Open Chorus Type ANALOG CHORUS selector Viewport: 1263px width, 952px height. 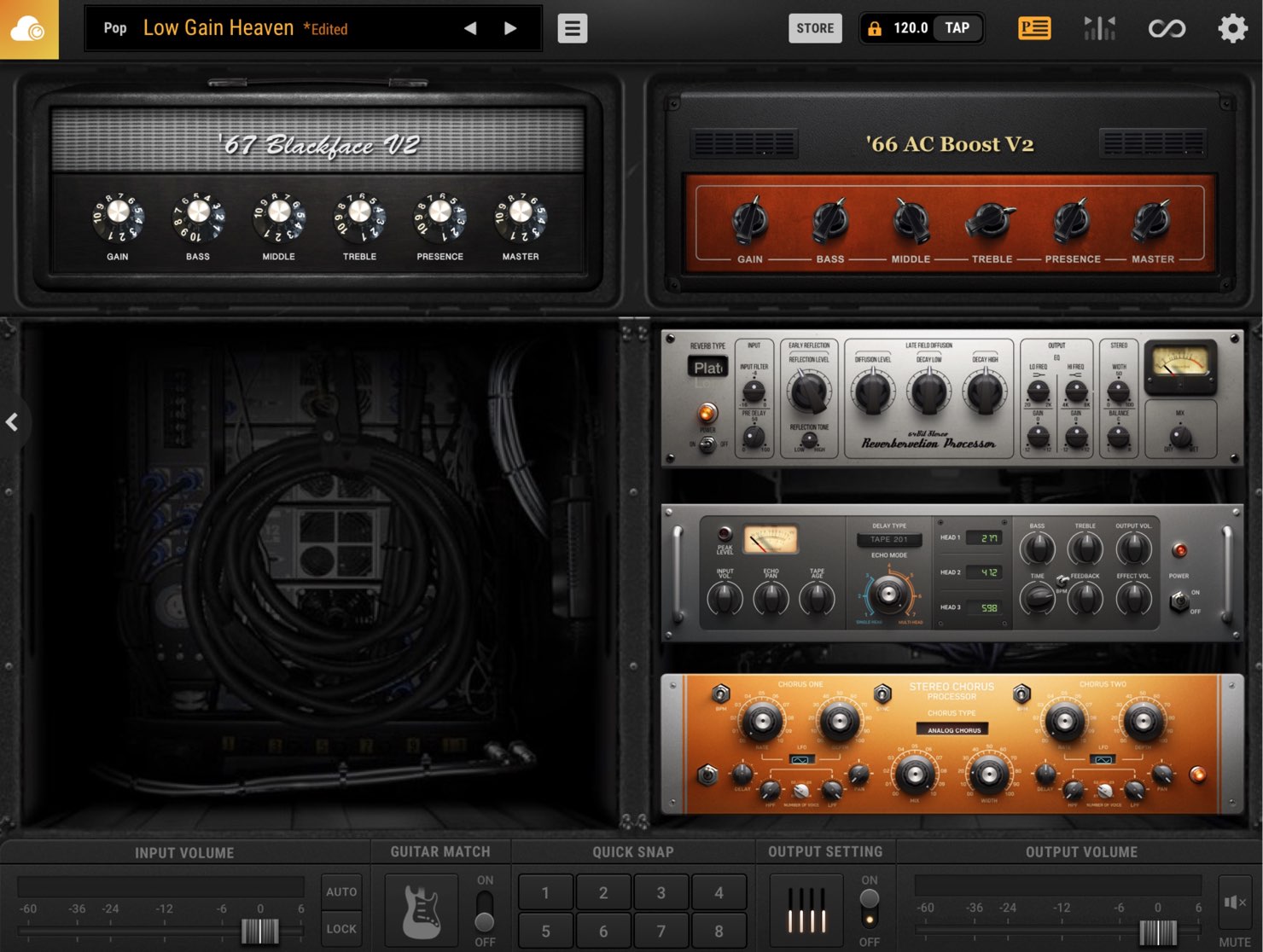click(952, 729)
